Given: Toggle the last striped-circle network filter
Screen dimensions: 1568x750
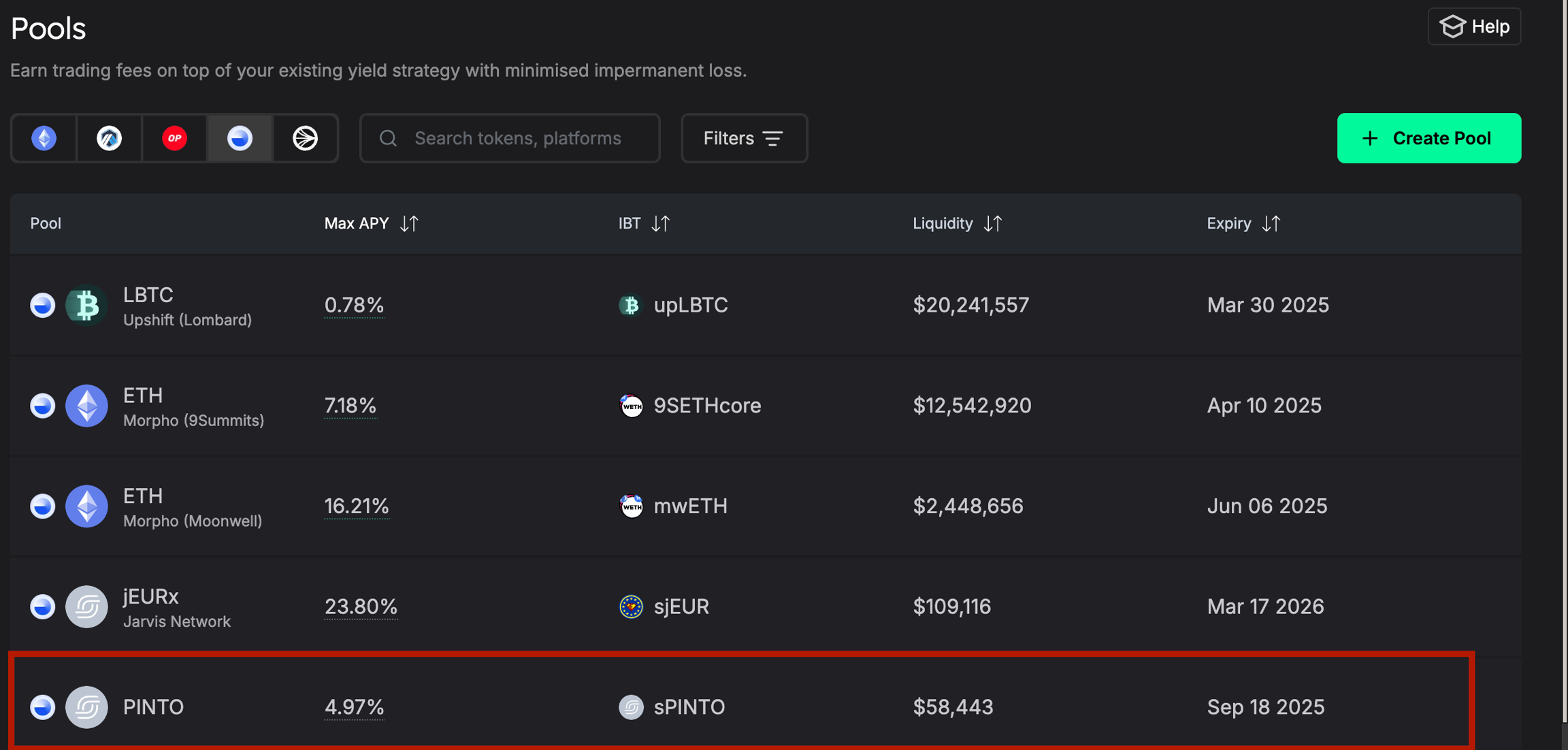Looking at the screenshot, I should point(305,138).
